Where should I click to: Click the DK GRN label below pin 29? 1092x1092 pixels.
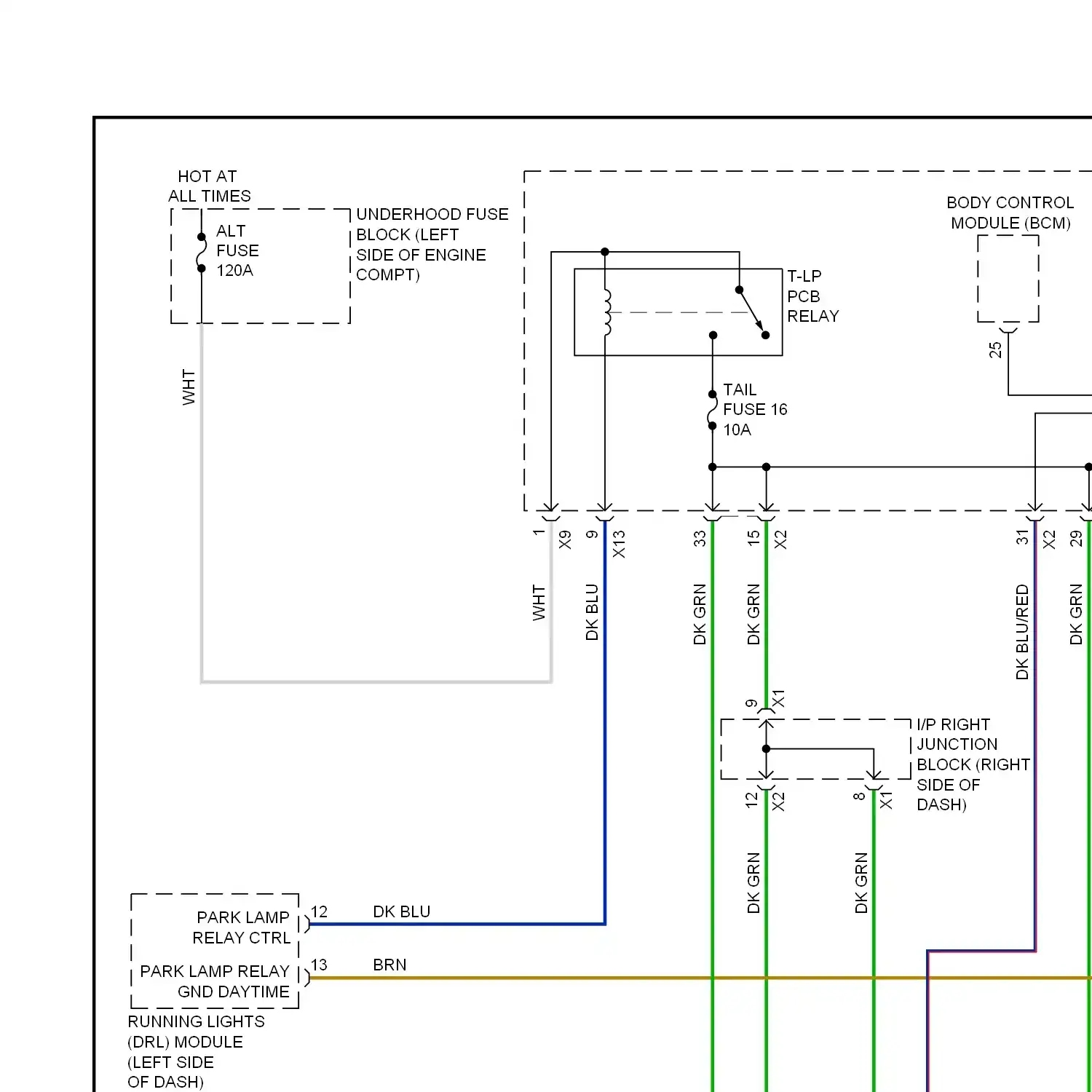point(1076,614)
